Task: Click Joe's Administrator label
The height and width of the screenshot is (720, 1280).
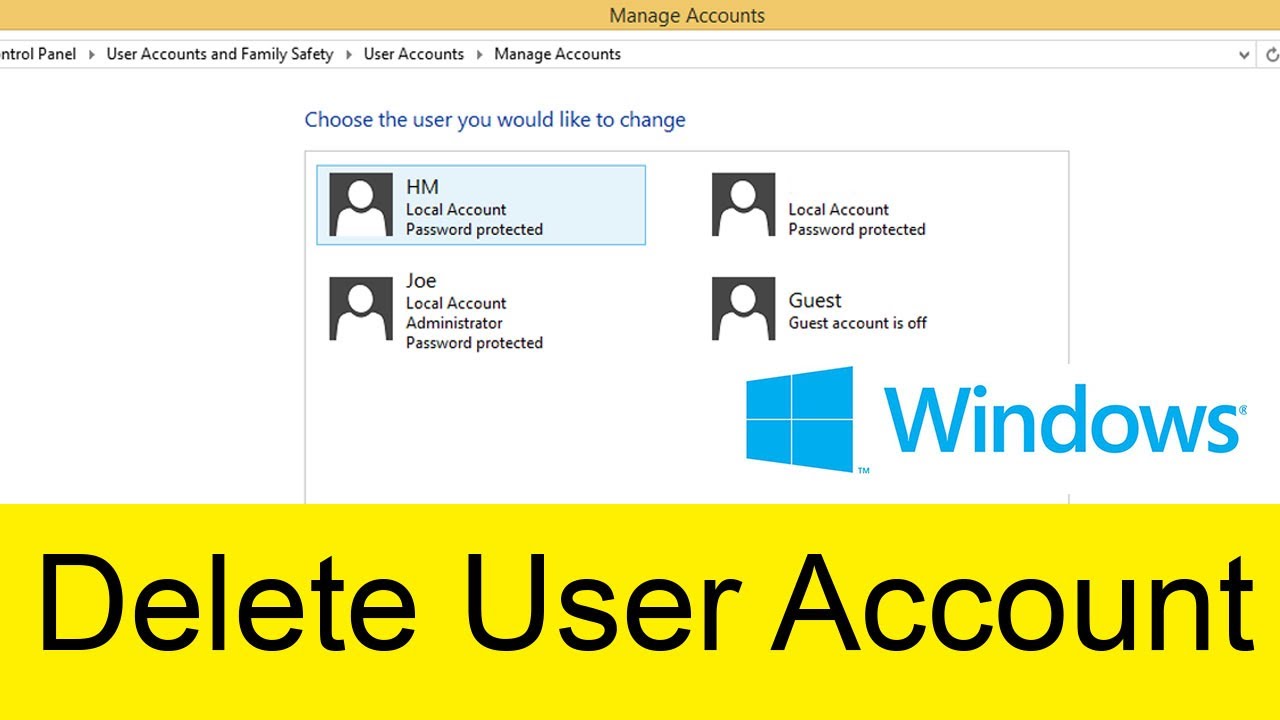Action: (x=454, y=323)
